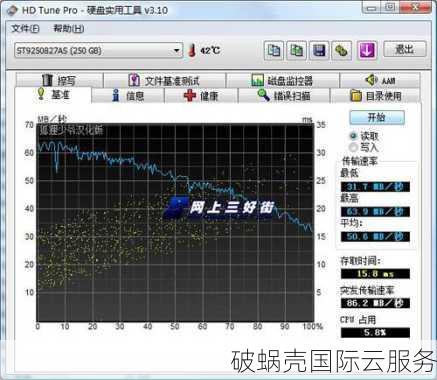The height and width of the screenshot is (380, 437).
Task: Switch to the 信息 tab
Action: (128, 96)
